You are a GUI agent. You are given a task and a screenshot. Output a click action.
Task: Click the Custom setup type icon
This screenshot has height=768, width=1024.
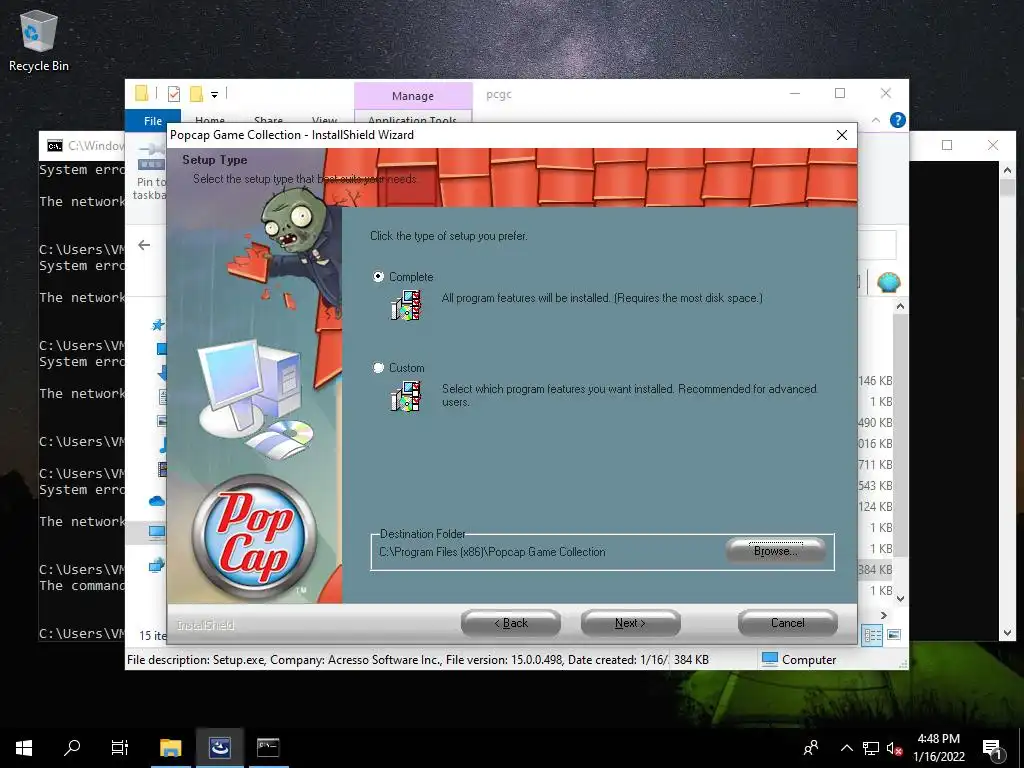[406, 396]
